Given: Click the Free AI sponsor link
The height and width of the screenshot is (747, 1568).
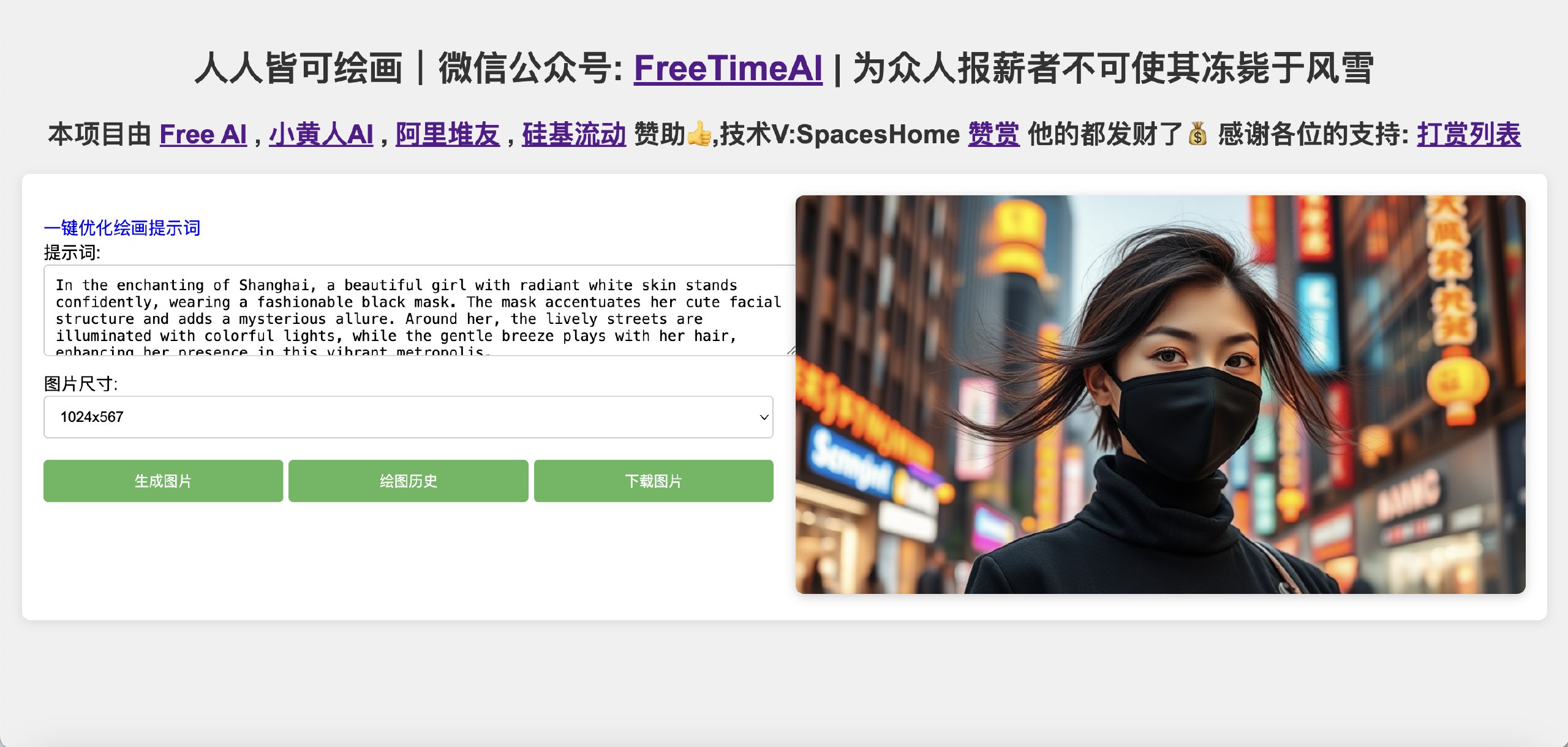Looking at the screenshot, I should [203, 135].
